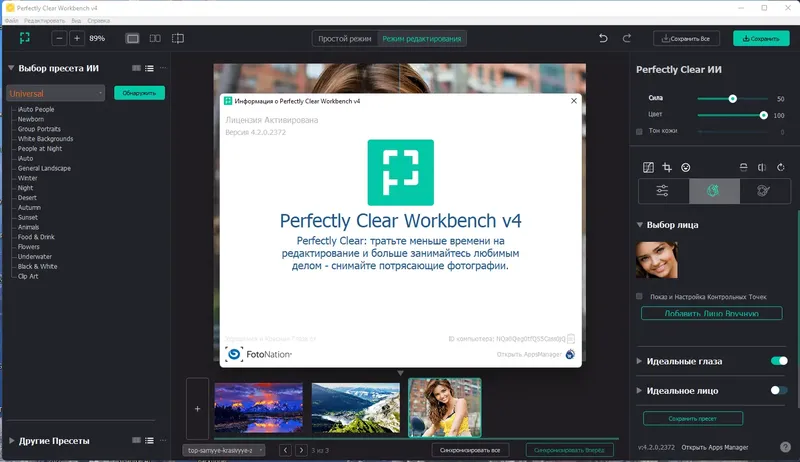This screenshot has width=800, height=462.
Task: Click Add Face Manually button
Action: click(x=711, y=313)
